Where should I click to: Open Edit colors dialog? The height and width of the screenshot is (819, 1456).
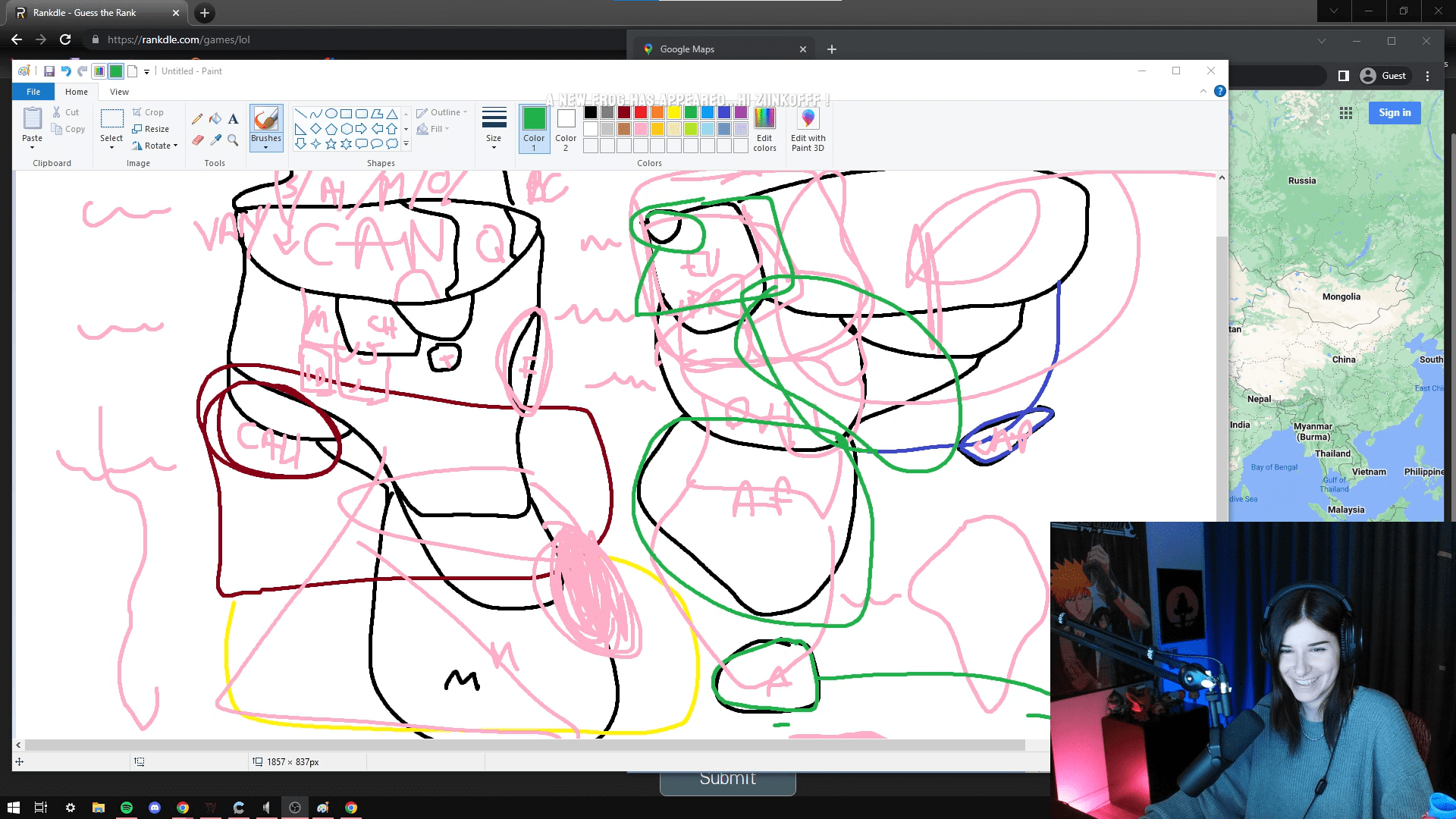point(764,128)
